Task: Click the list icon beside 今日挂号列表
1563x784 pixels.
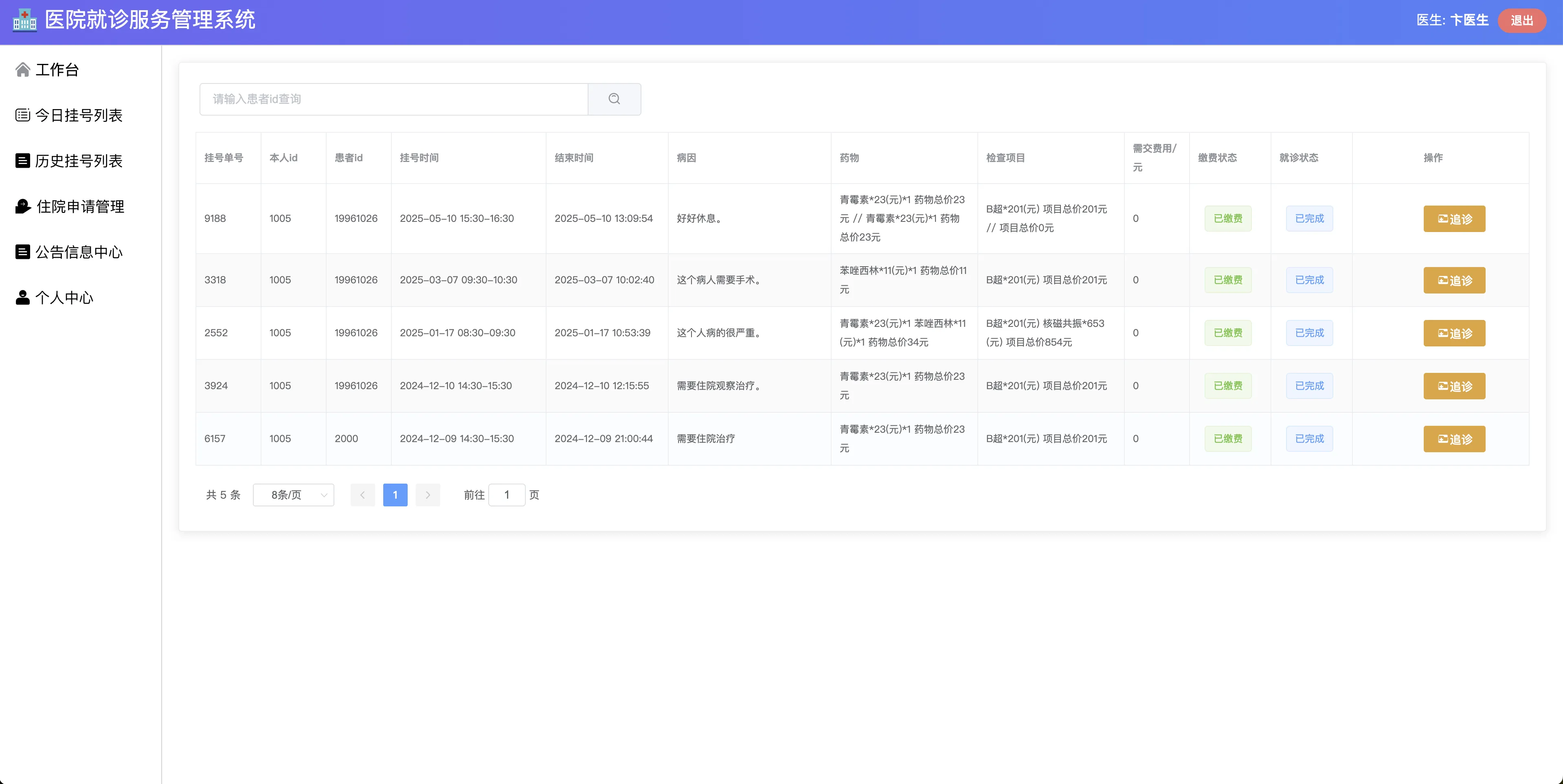Action: [22, 115]
